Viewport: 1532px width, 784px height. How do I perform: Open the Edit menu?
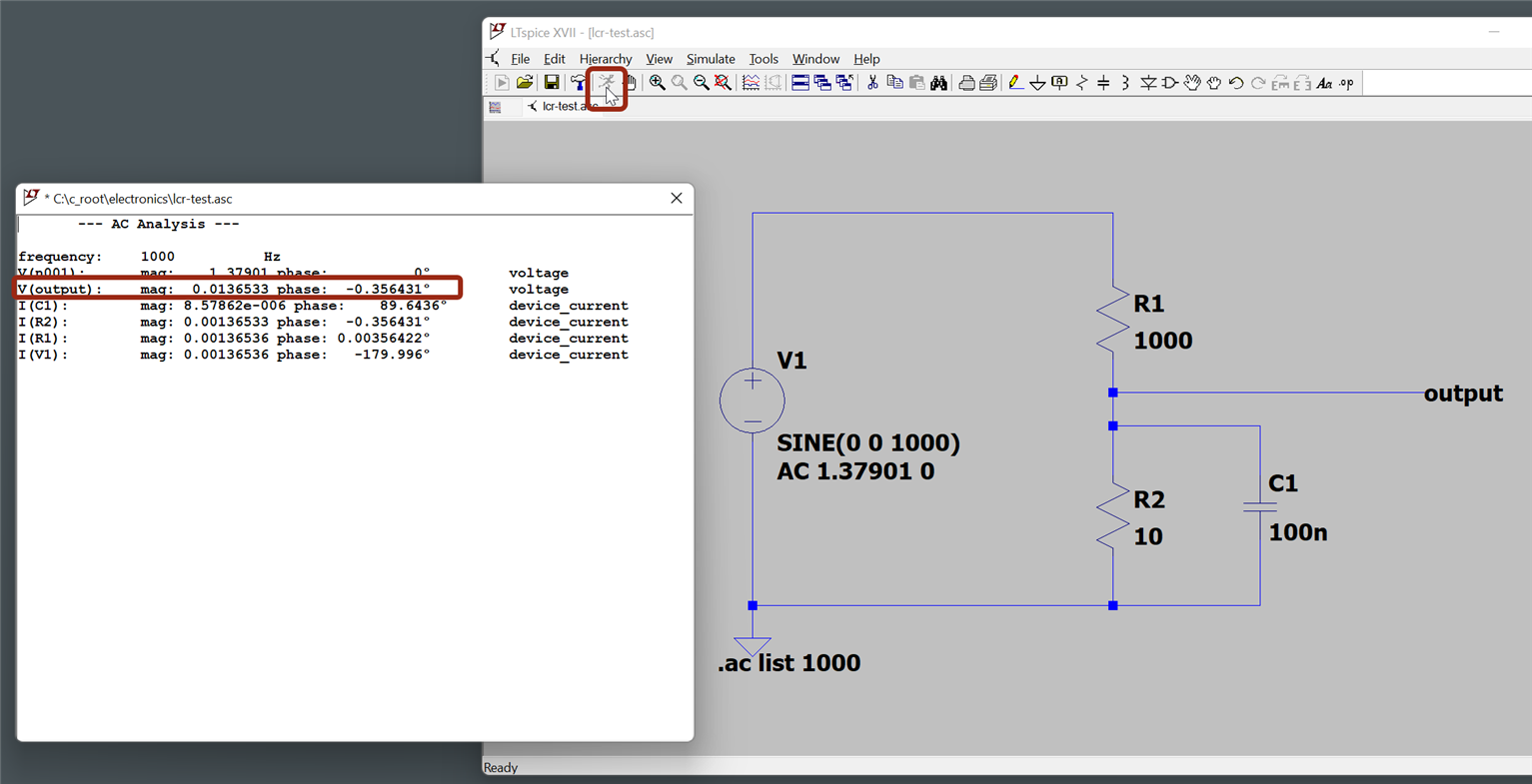[554, 59]
